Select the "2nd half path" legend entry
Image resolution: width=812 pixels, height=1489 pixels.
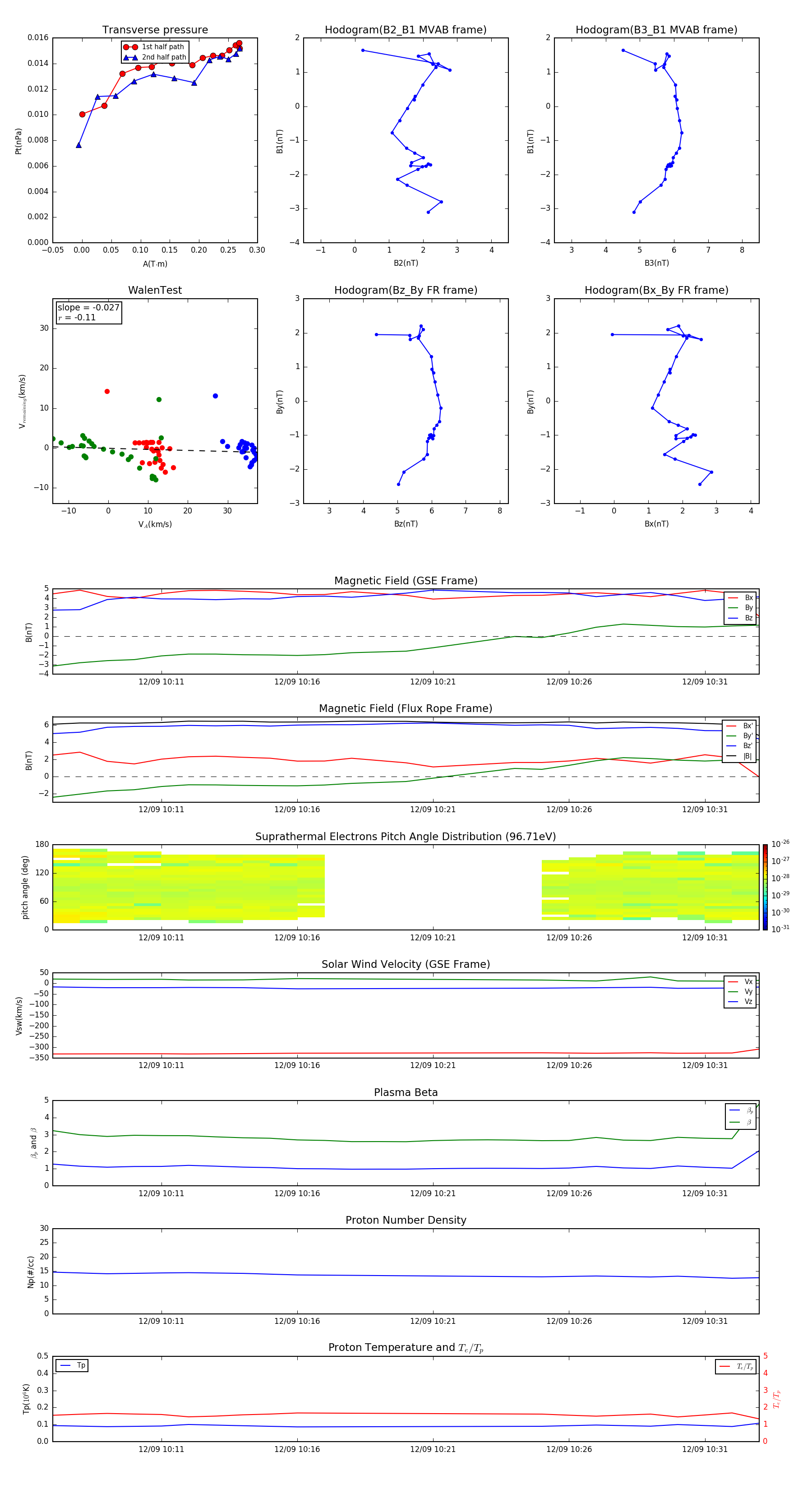click(154, 57)
